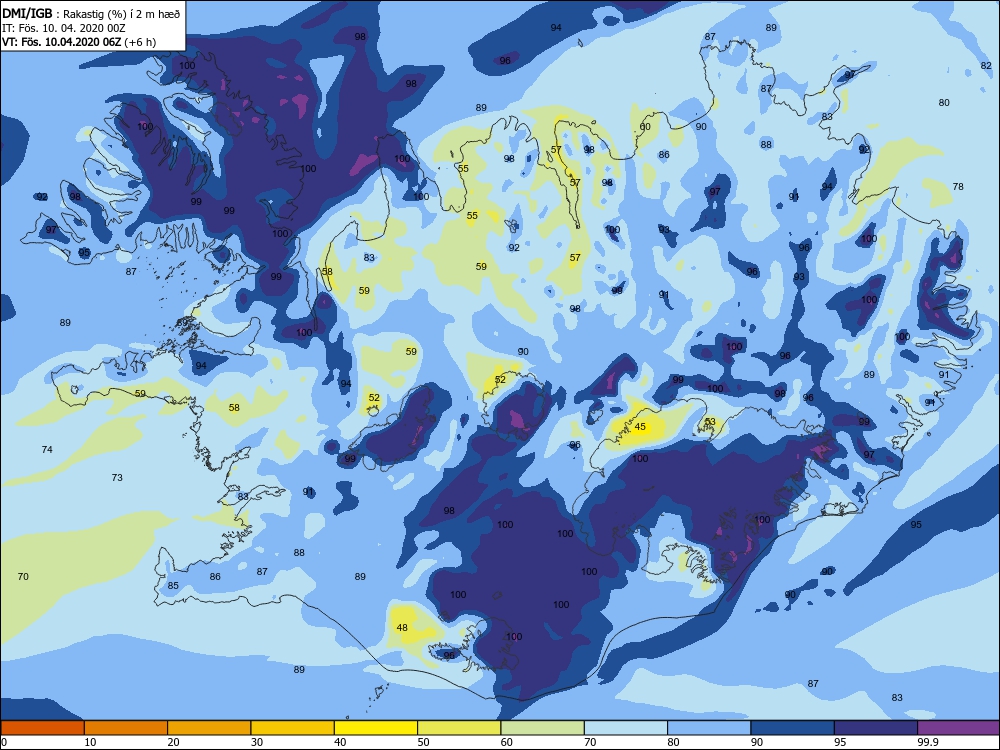Click the dark orange 0-10 legend swatch
The width and height of the screenshot is (1000, 750).
pyautogui.click(x=43, y=728)
